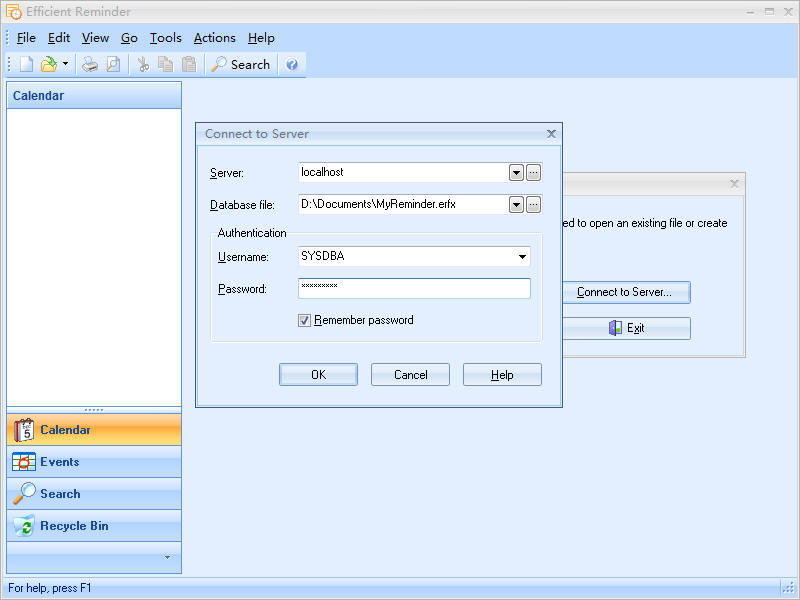Click the status bar resize grip
This screenshot has height=600, width=800.
(x=788, y=588)
